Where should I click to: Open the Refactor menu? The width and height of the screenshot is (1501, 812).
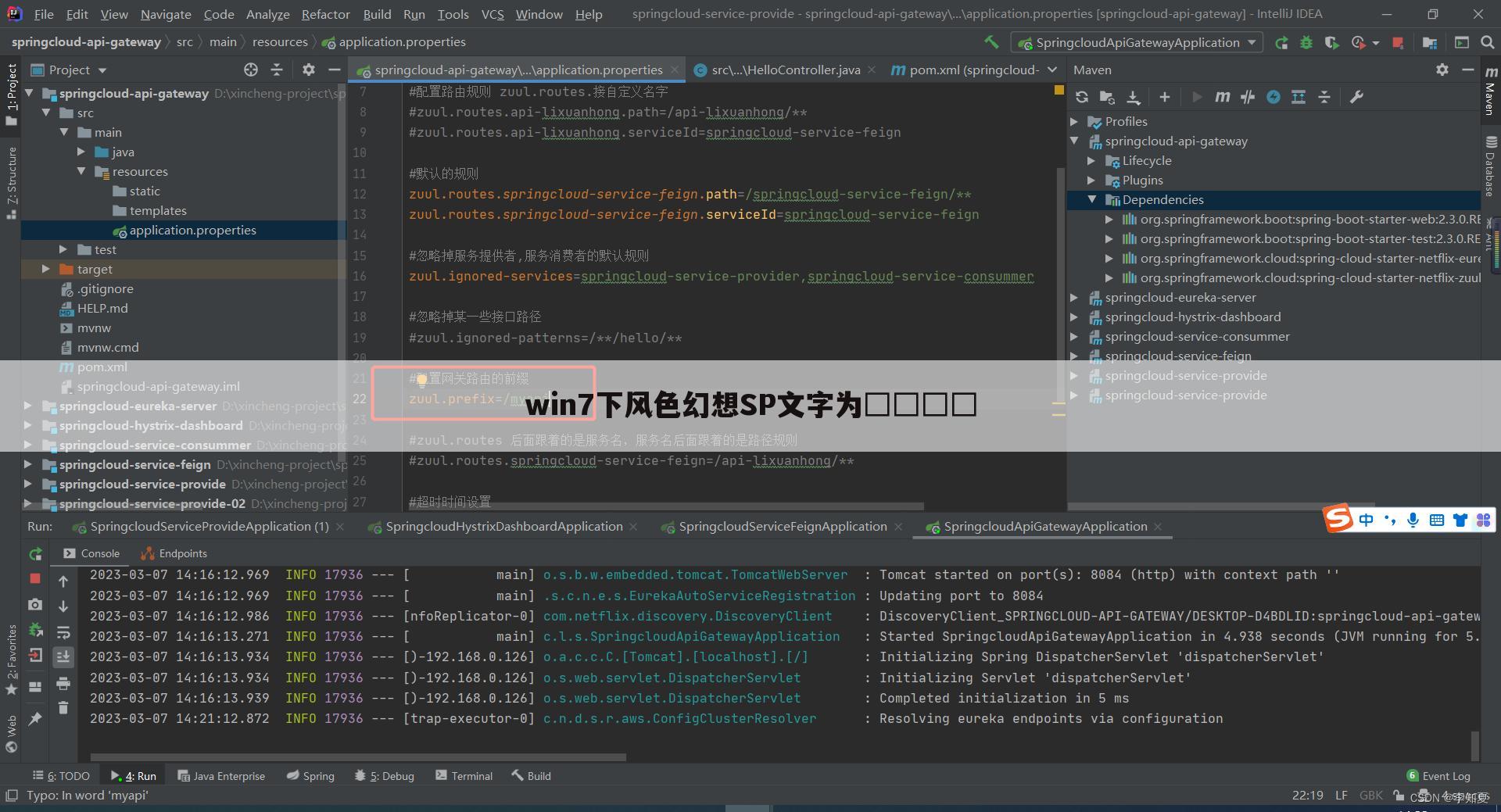pos(325,14)
